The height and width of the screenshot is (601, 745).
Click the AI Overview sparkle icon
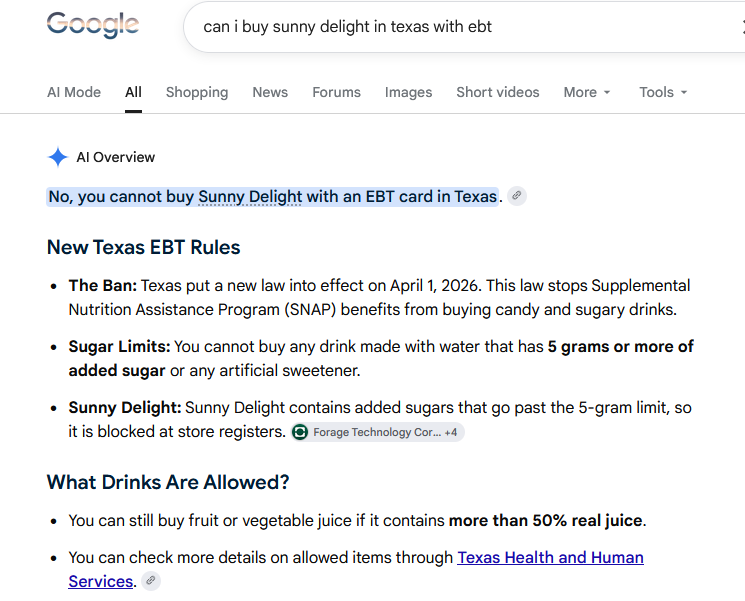coord(58,157)
